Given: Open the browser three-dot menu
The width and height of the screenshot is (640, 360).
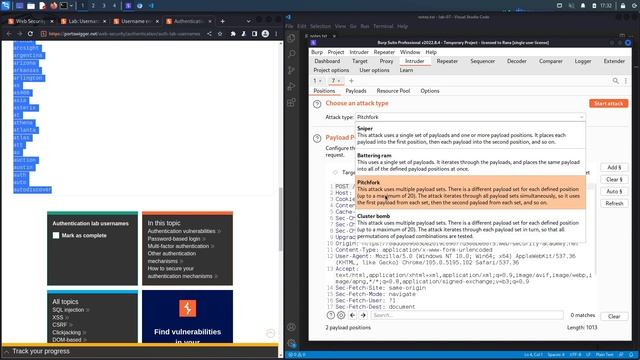Looking at the screenshot, I should point(276,34).
